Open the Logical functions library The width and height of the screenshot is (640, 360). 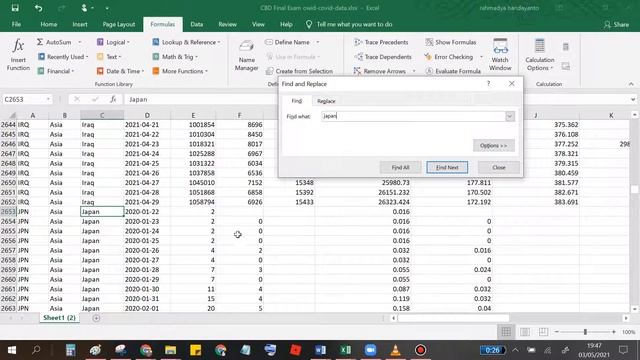113,42
